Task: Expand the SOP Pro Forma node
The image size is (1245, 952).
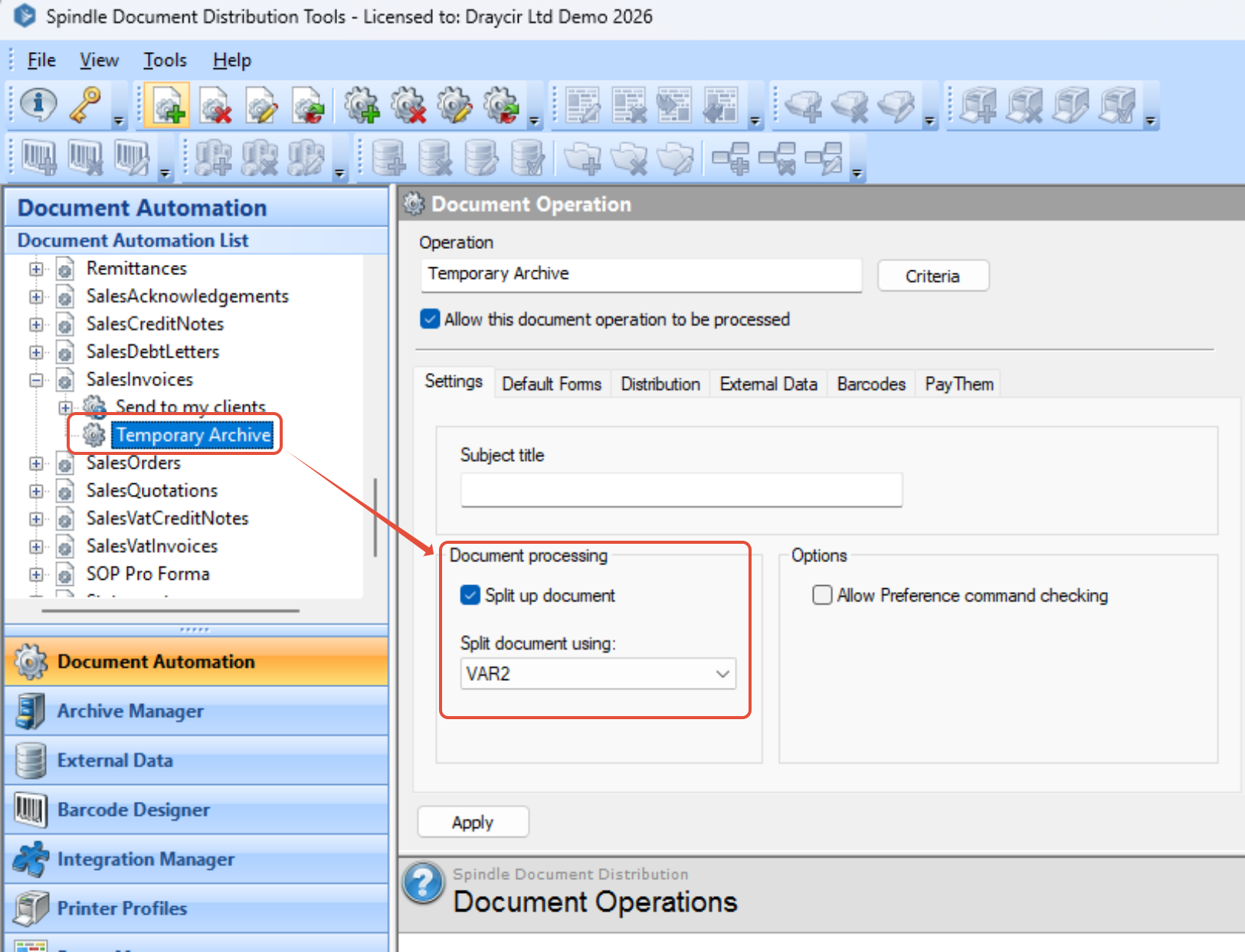Action: (35, 574)
